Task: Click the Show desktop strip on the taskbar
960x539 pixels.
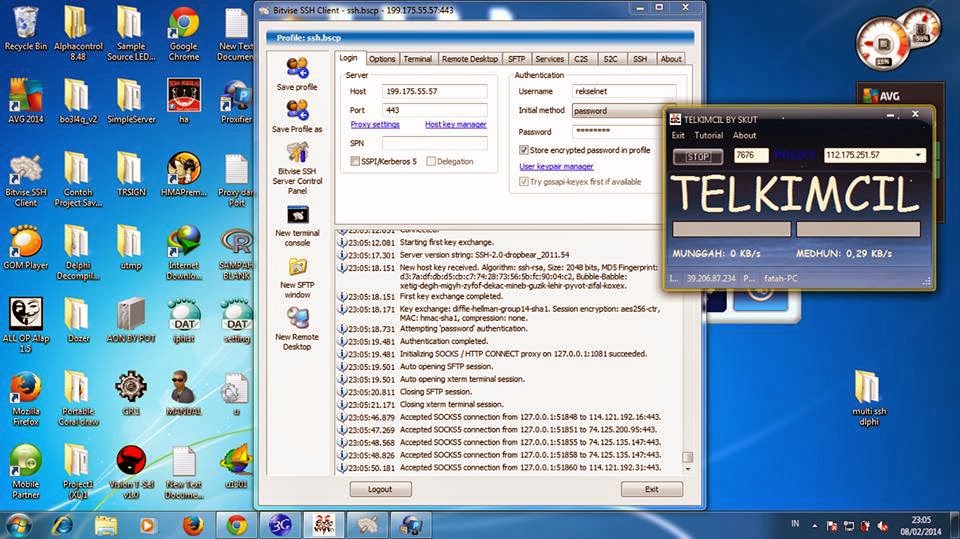Action: point(955,525)
